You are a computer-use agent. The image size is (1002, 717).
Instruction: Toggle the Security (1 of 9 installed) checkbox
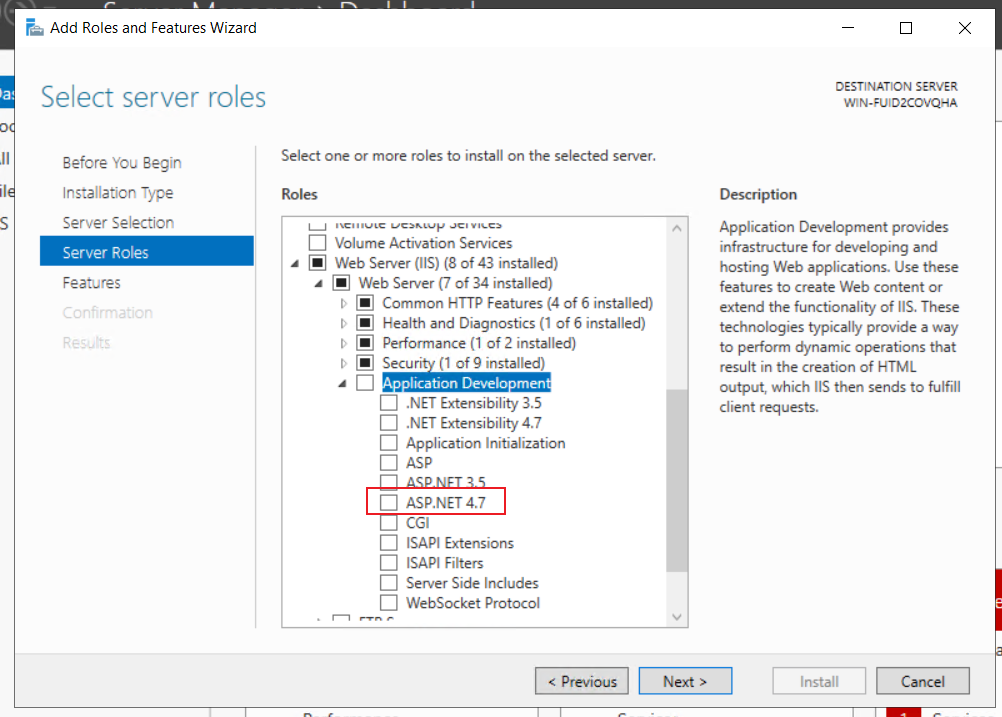(x=365, y=363)
